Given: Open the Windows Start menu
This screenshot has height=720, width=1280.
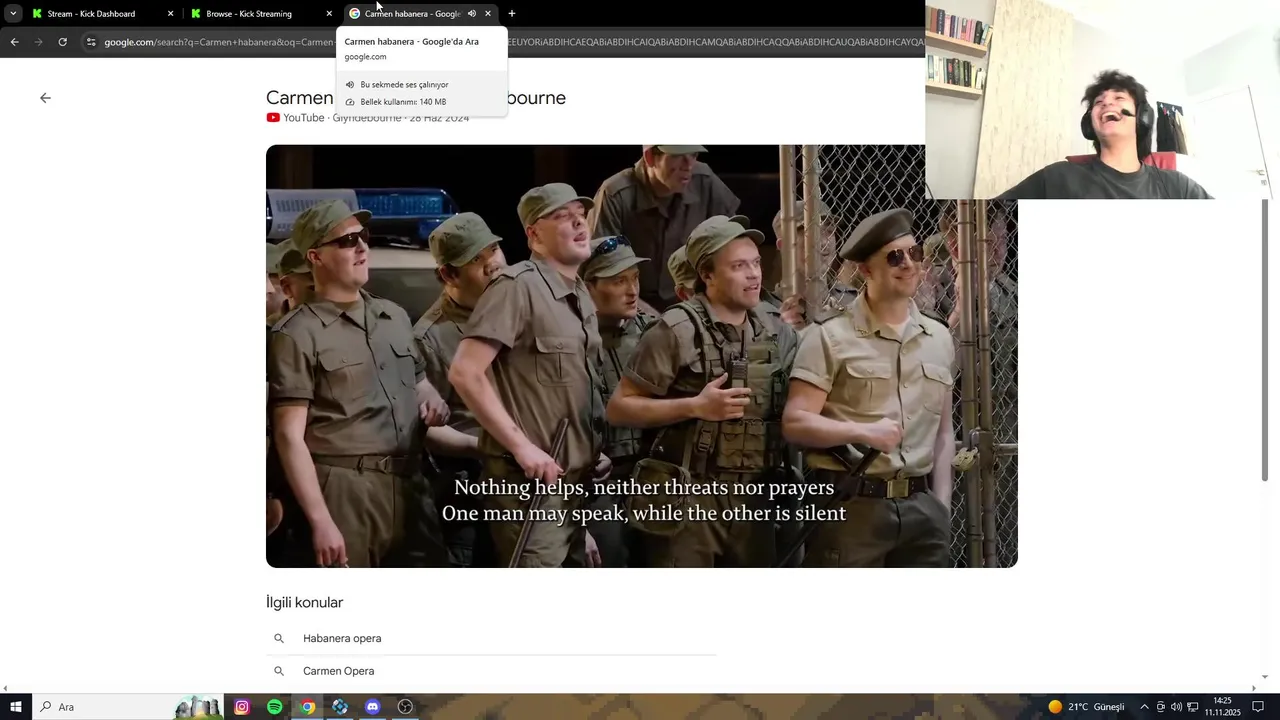Looking at the screenshot, I should (15, 707).
